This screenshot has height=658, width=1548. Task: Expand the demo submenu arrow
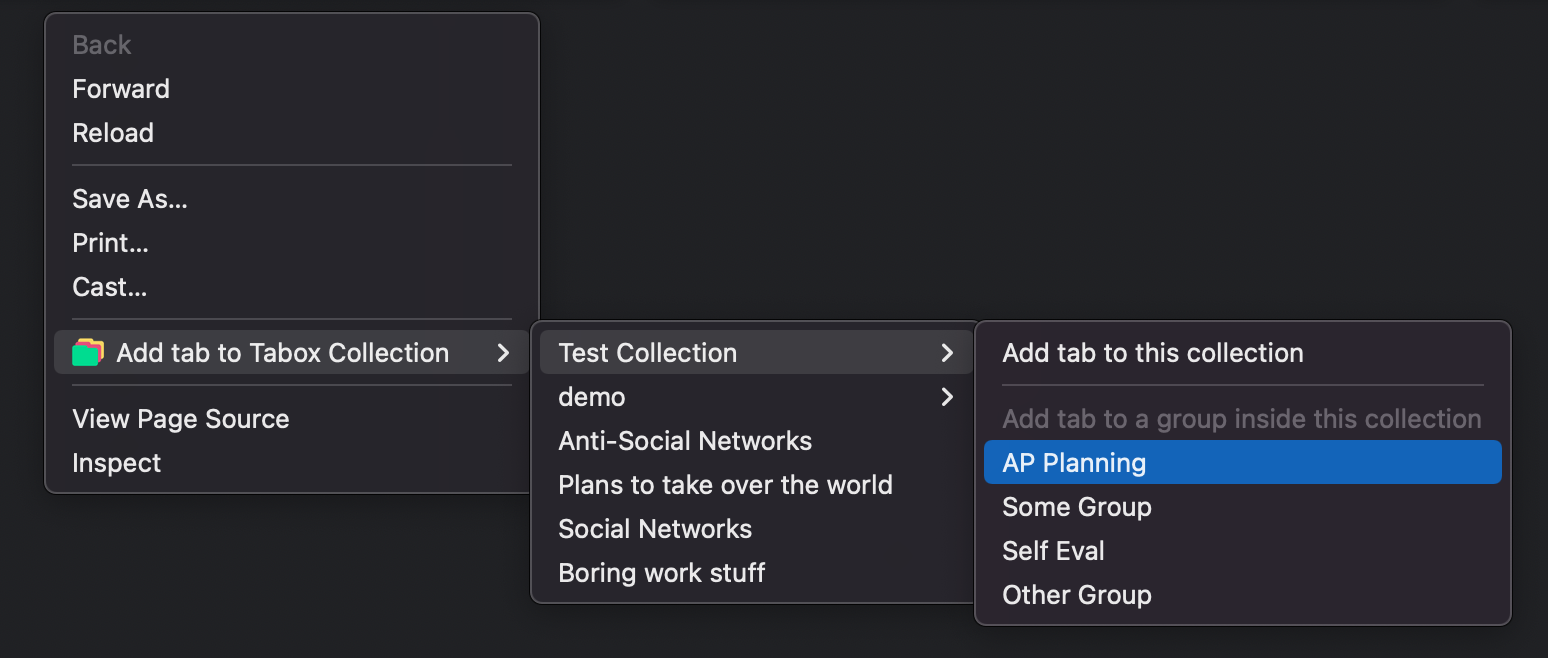(946, 396)
